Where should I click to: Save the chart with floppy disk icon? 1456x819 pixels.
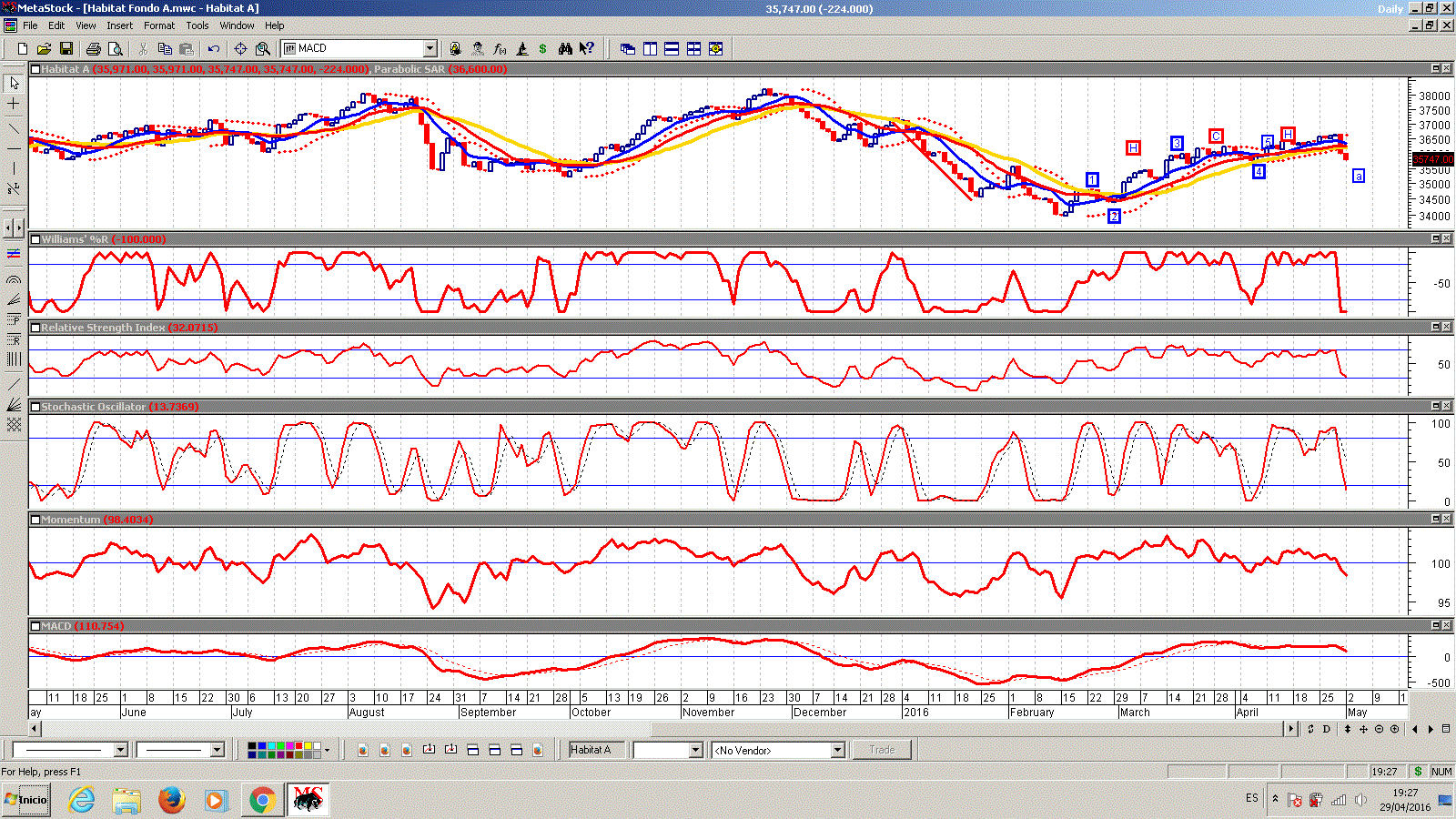66,48
